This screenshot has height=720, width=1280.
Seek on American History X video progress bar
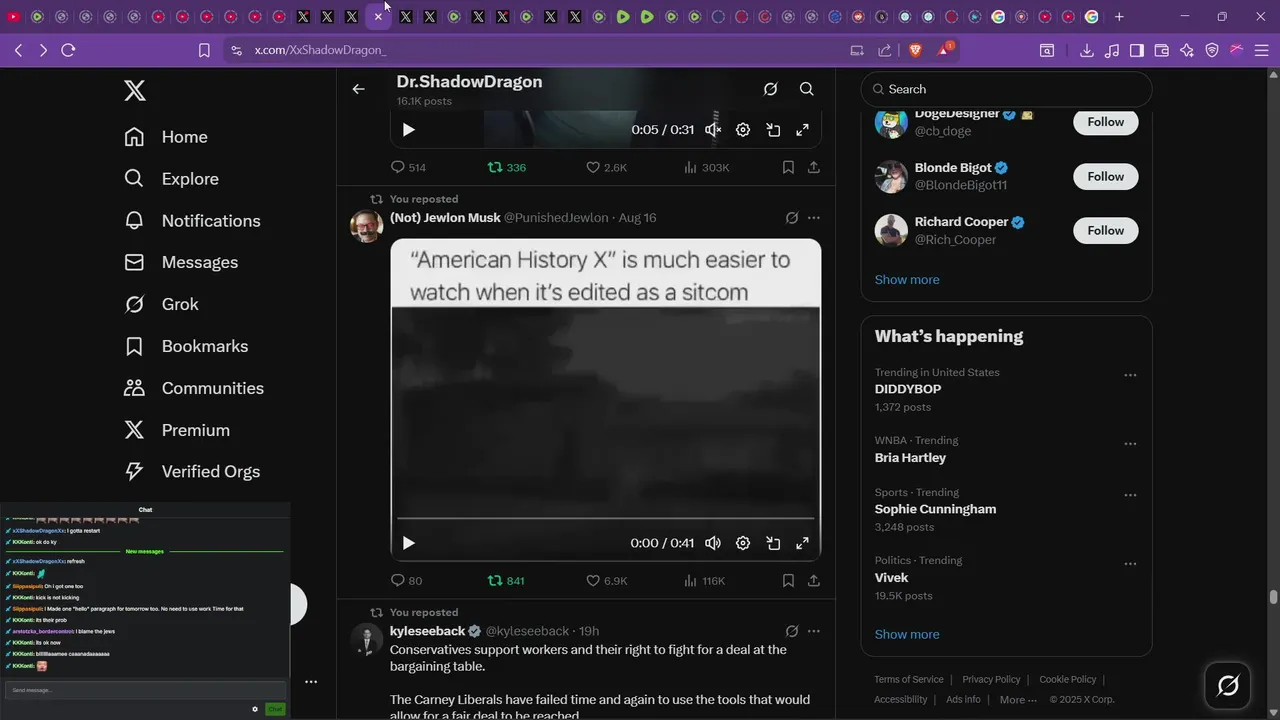(605, 519)
